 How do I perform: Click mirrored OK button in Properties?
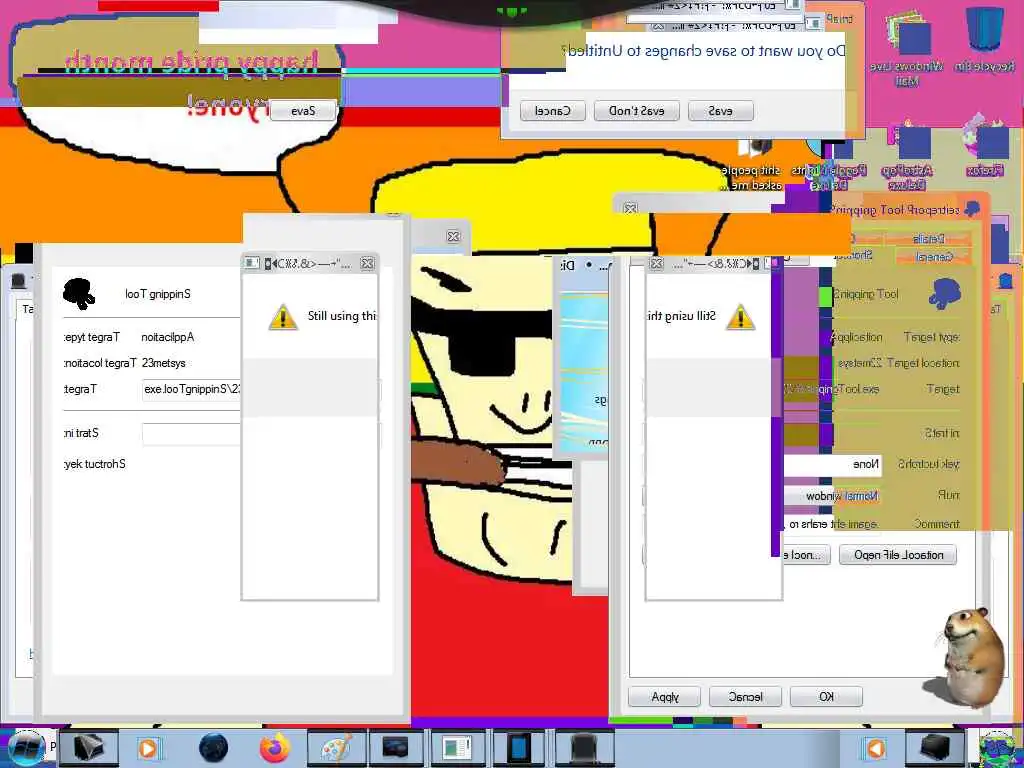(x=826, y=697)
